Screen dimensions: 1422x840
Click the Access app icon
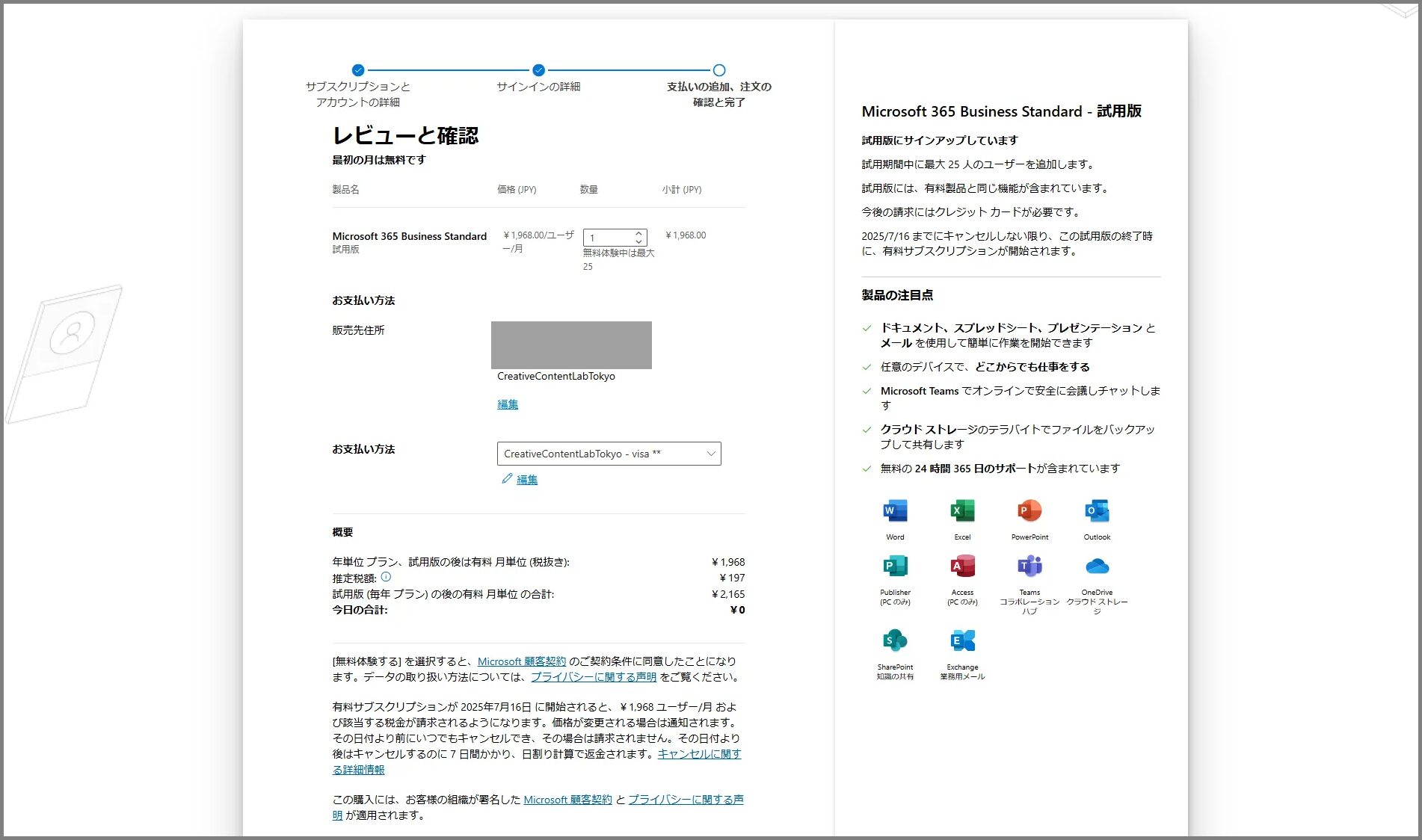pos(962,566)
